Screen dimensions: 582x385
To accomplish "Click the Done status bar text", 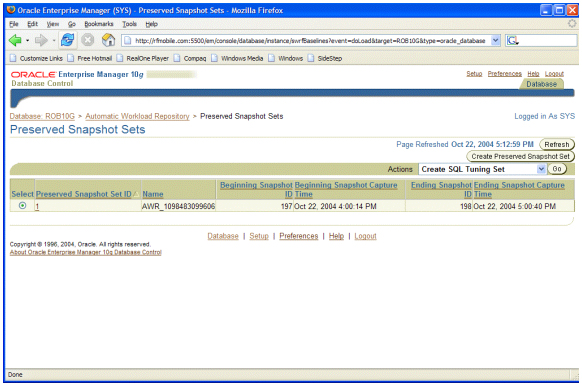I will coord(15,375).
